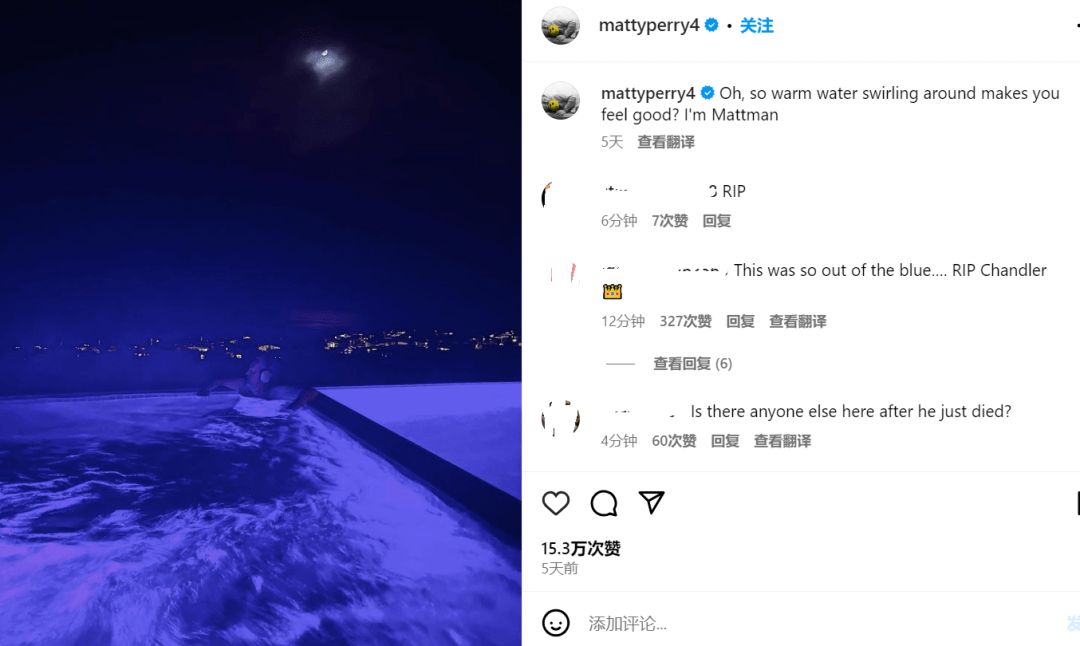View the 60次赞 likes on last comment

674,441
